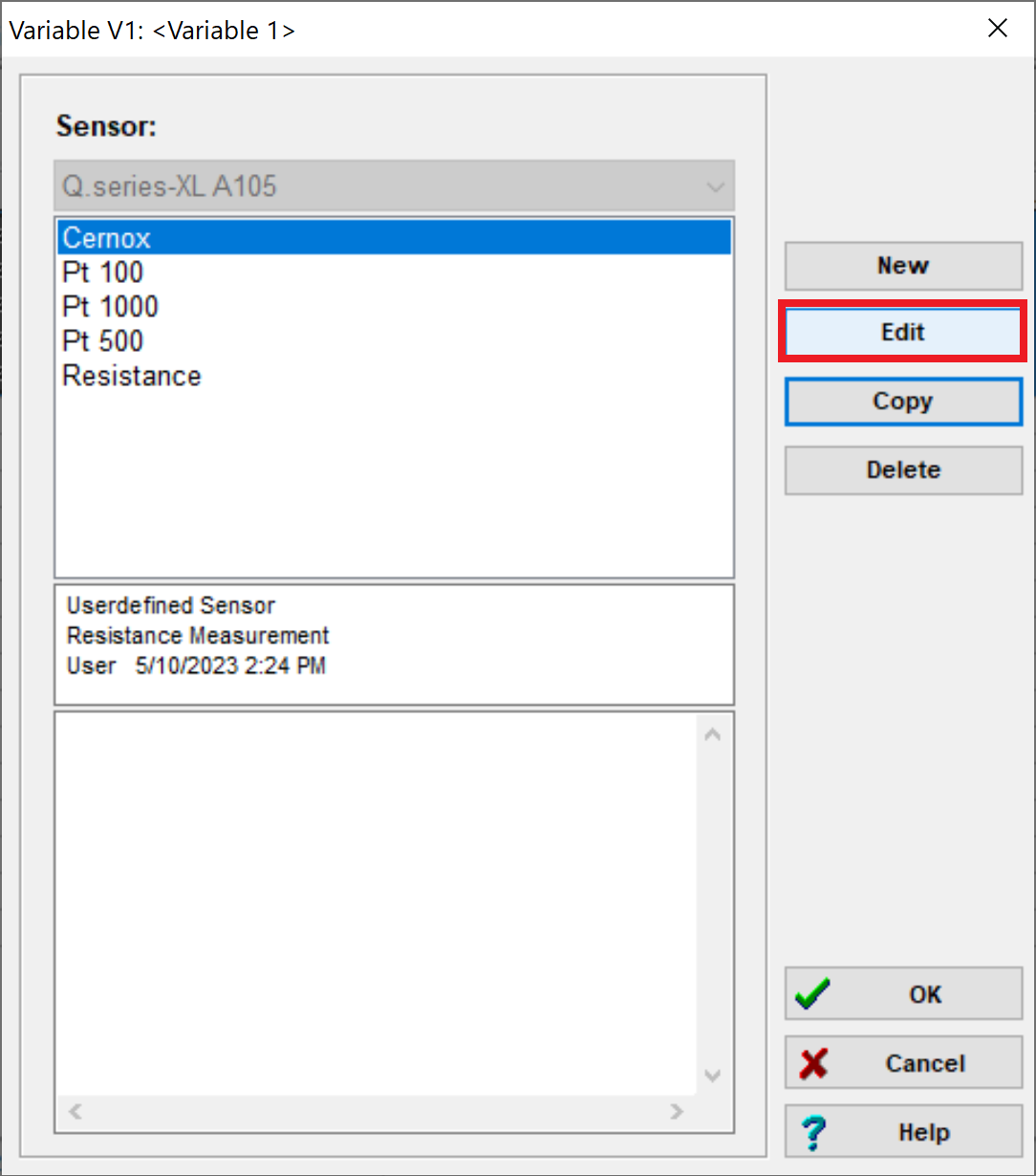
Task: Click the scroll up arrow of the description box
Action: click(x=713, y=732)
